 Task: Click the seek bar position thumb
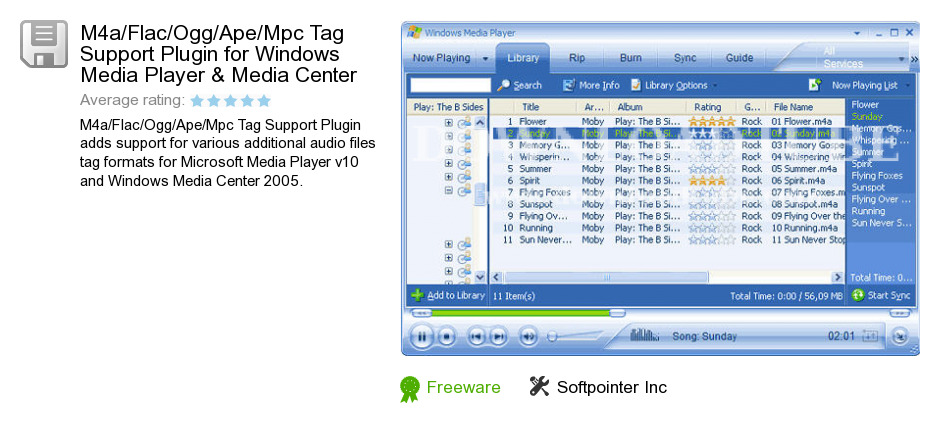click(x=617, y=313)
